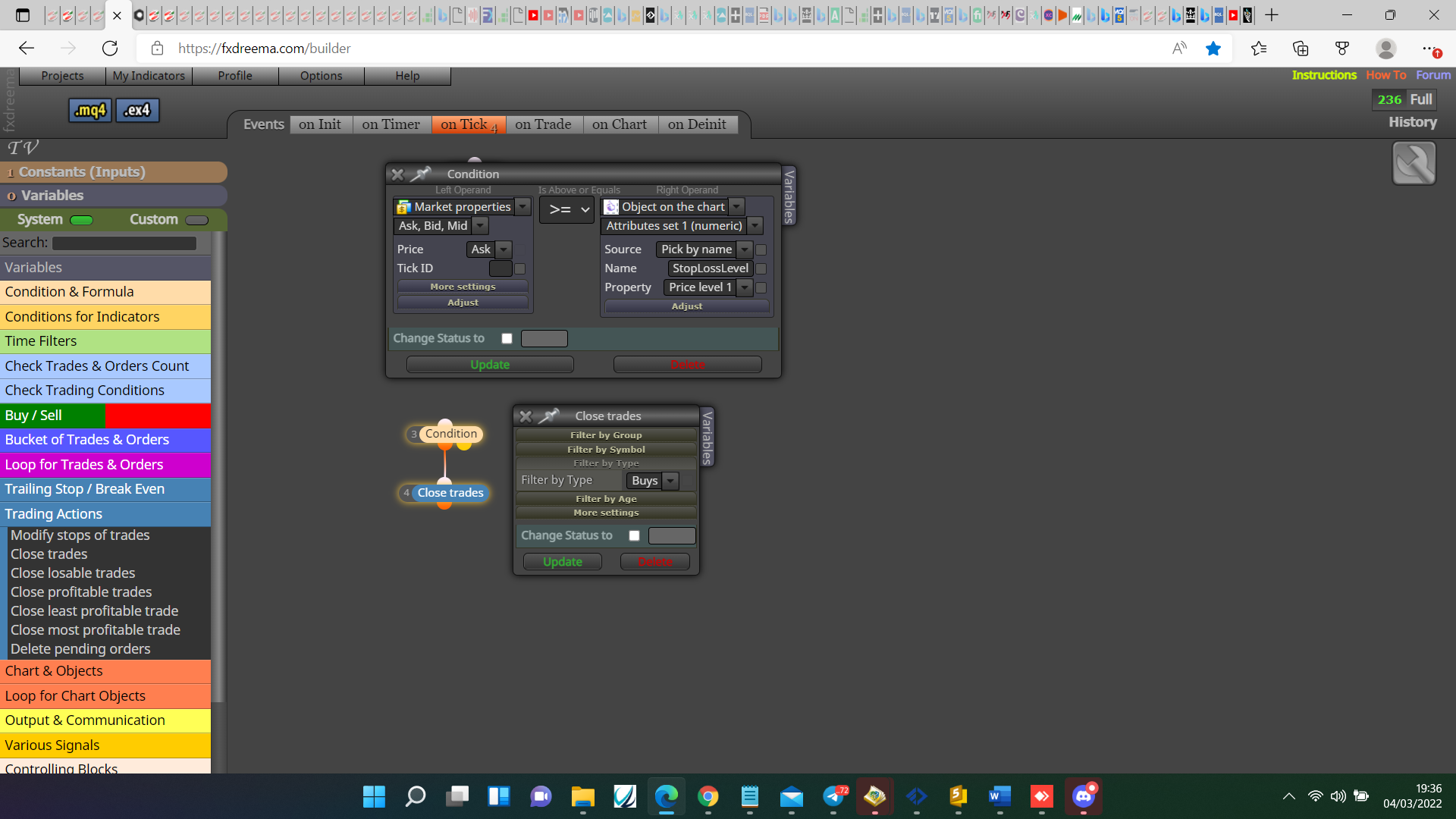Screen dimensions: 1456x819
Task: Click the Buy / Sell red color block
Action: coord(158,416)
